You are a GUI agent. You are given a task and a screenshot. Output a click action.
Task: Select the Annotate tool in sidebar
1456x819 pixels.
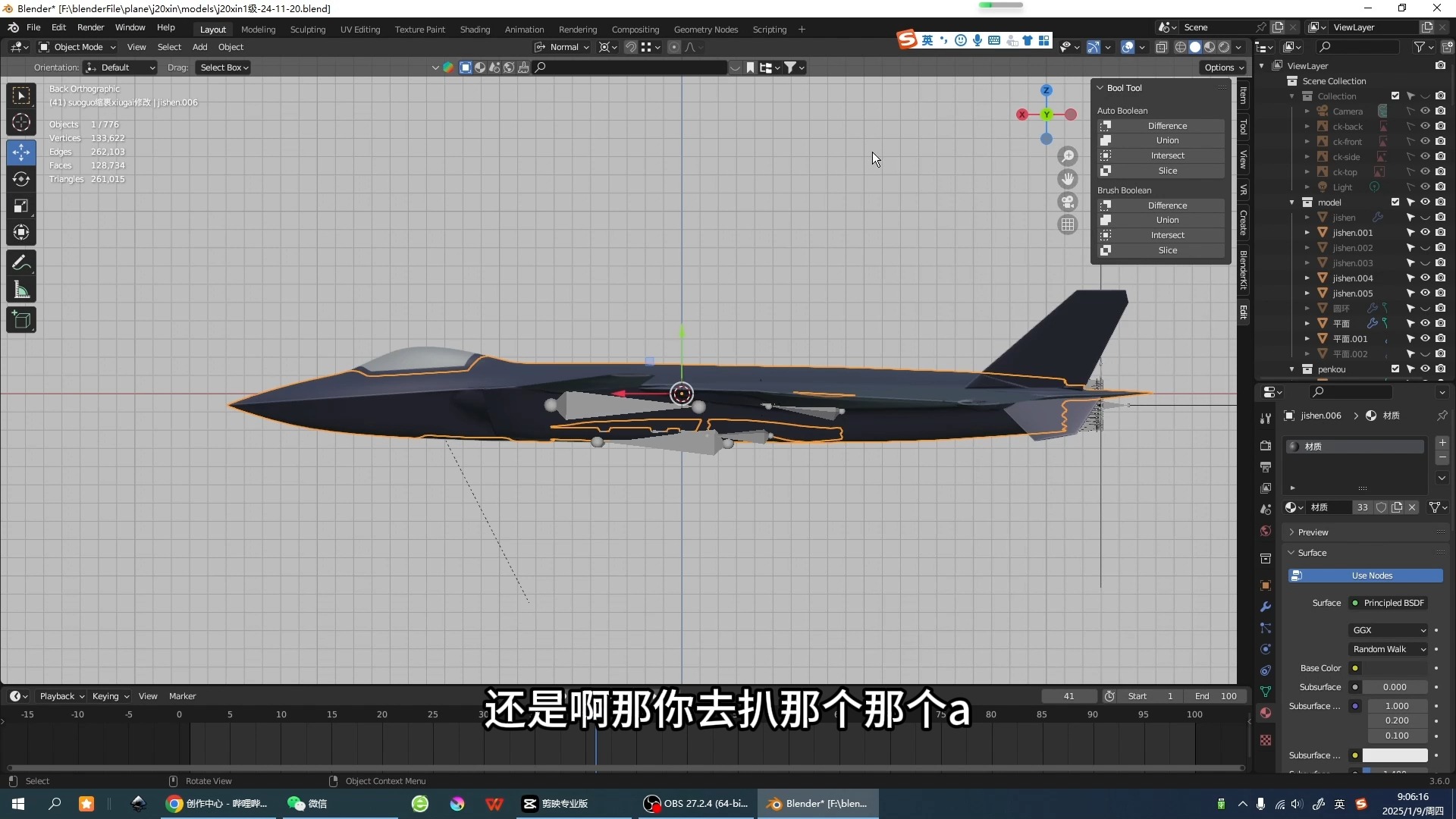tap(22, 263)
